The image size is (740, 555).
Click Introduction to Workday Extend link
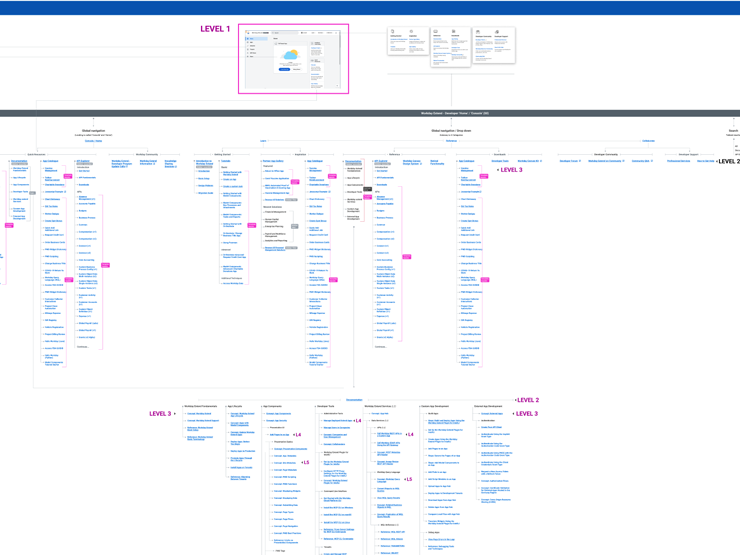coord(204,162)
